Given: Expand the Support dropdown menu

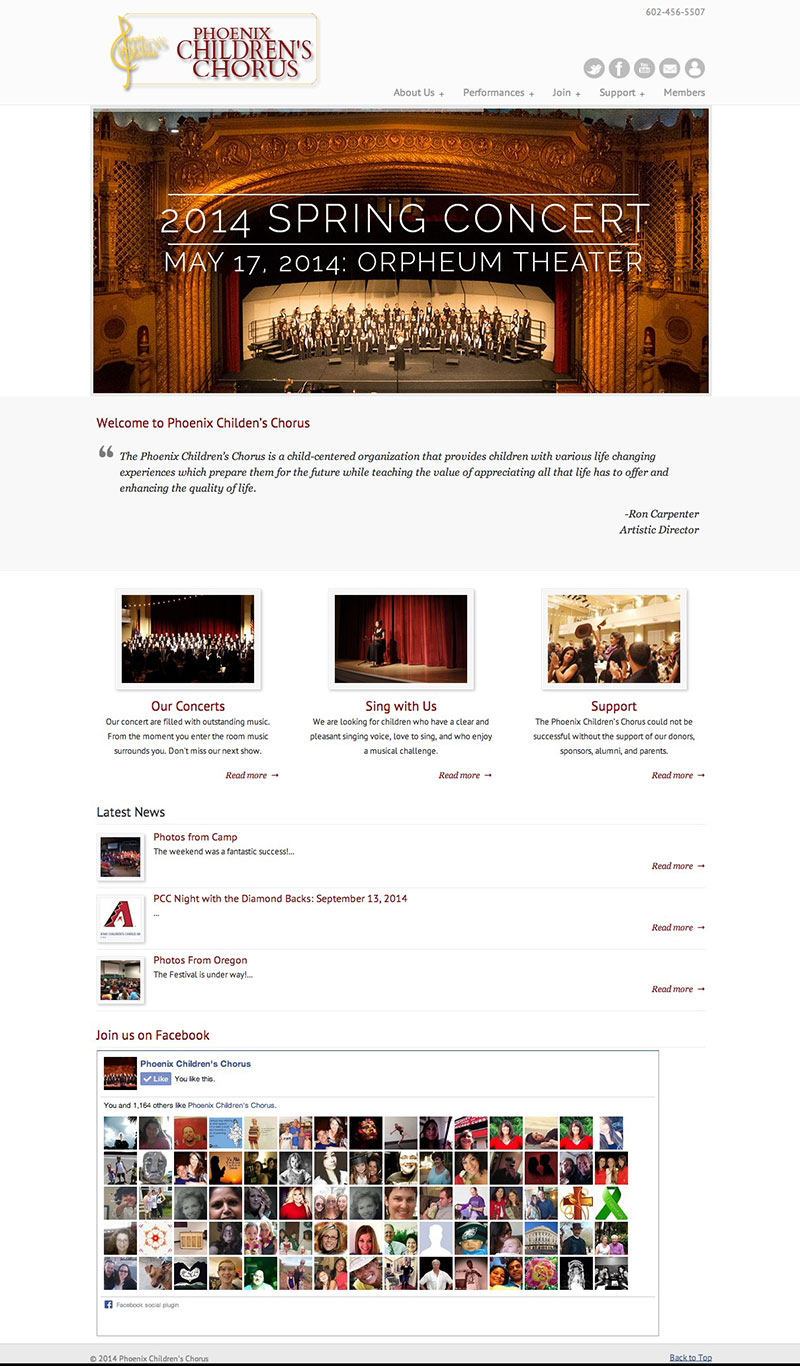Looking at the screenshot, I should click(622, 93).
